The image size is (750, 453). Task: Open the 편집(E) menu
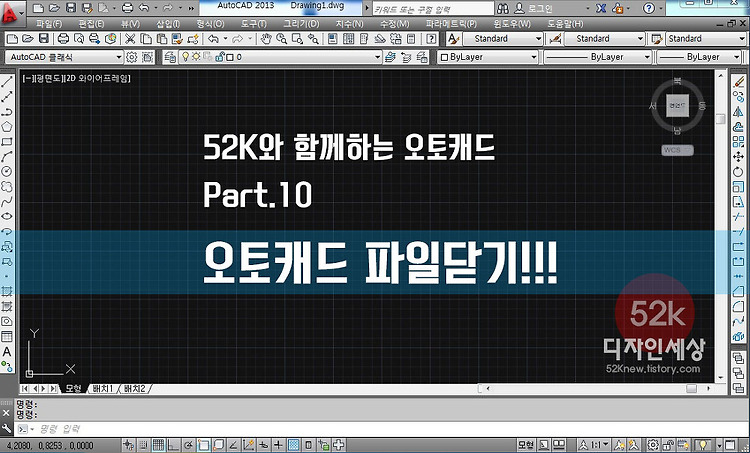[91, 23]
